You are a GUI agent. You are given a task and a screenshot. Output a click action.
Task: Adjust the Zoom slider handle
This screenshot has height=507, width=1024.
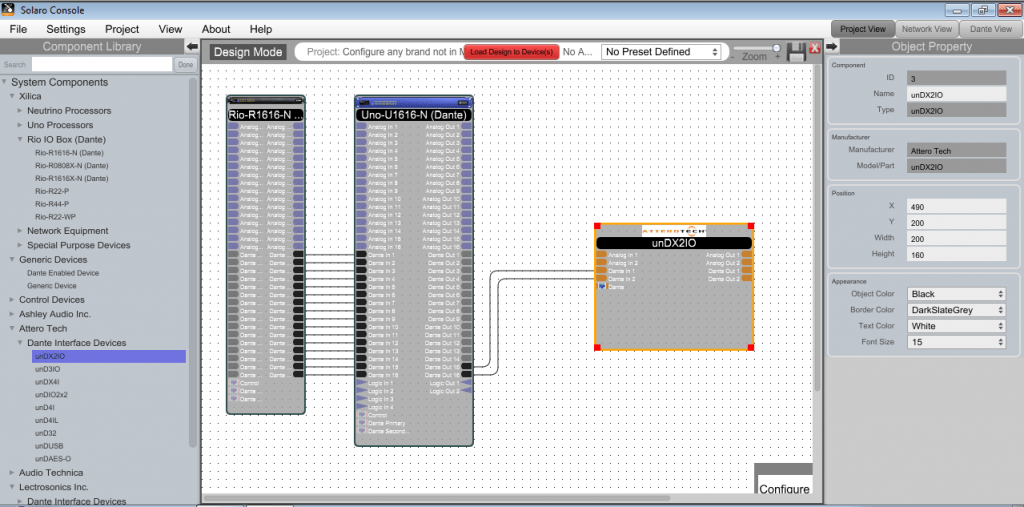point(776,48)
